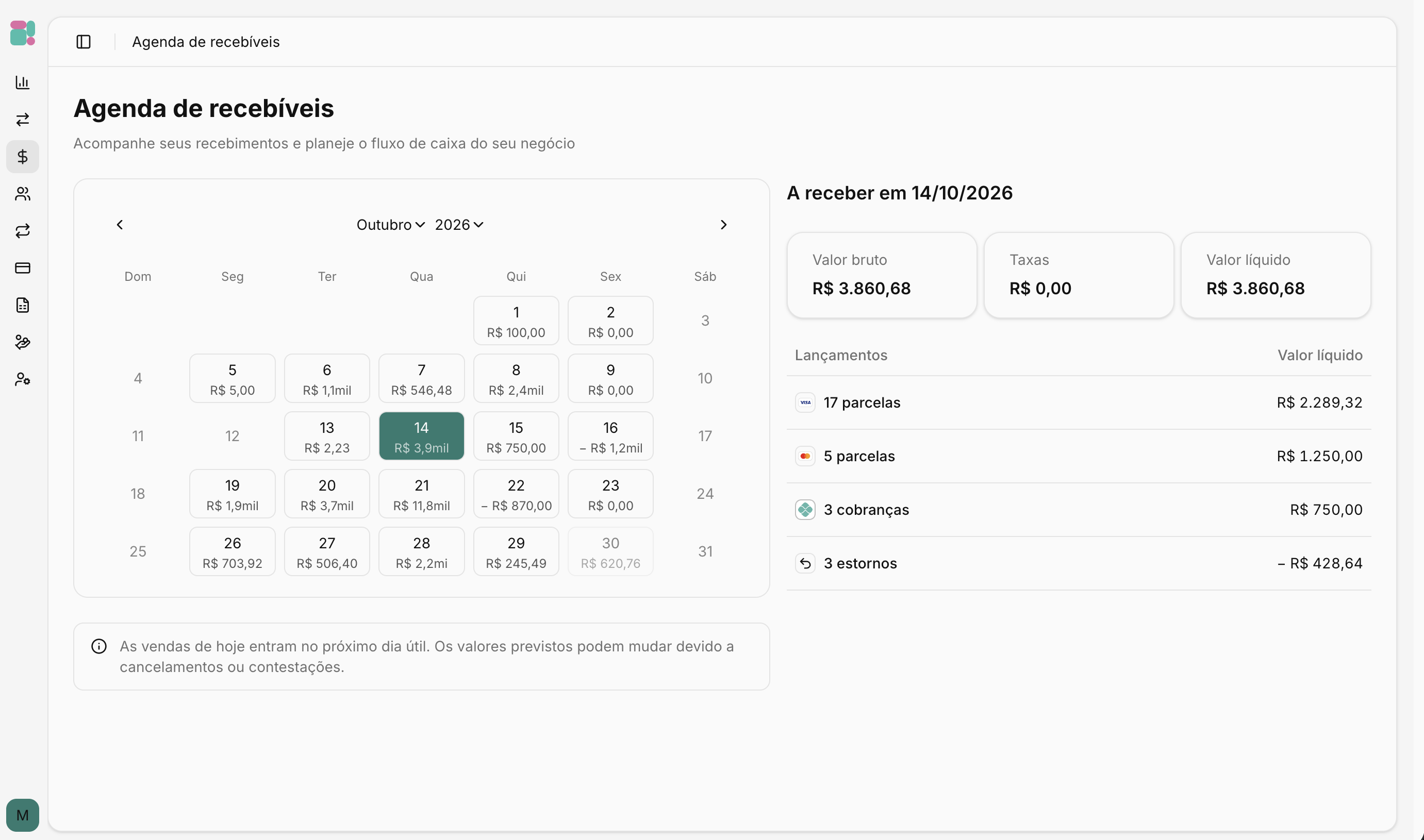Viewport: 1424px width, 840px height.
Task: Select day 19 with R$ 1,9mil
Action: click(x=232, y=494)
